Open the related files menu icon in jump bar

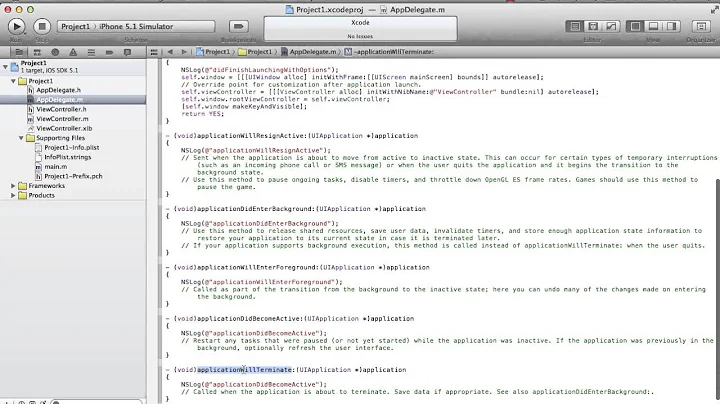pos(154,52)
